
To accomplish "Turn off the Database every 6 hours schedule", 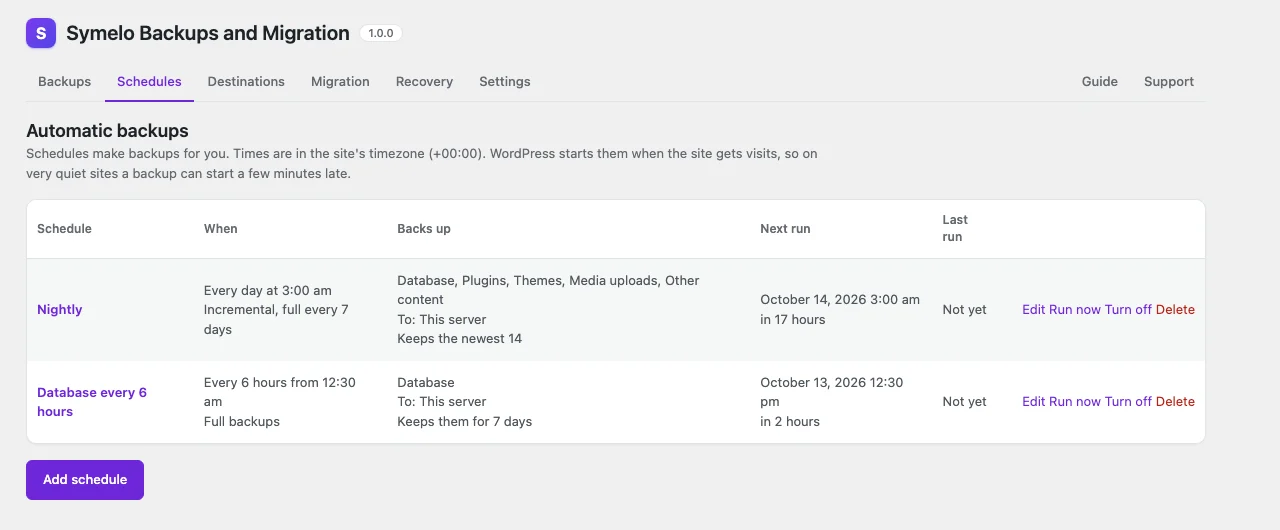I will (1128, 402).
